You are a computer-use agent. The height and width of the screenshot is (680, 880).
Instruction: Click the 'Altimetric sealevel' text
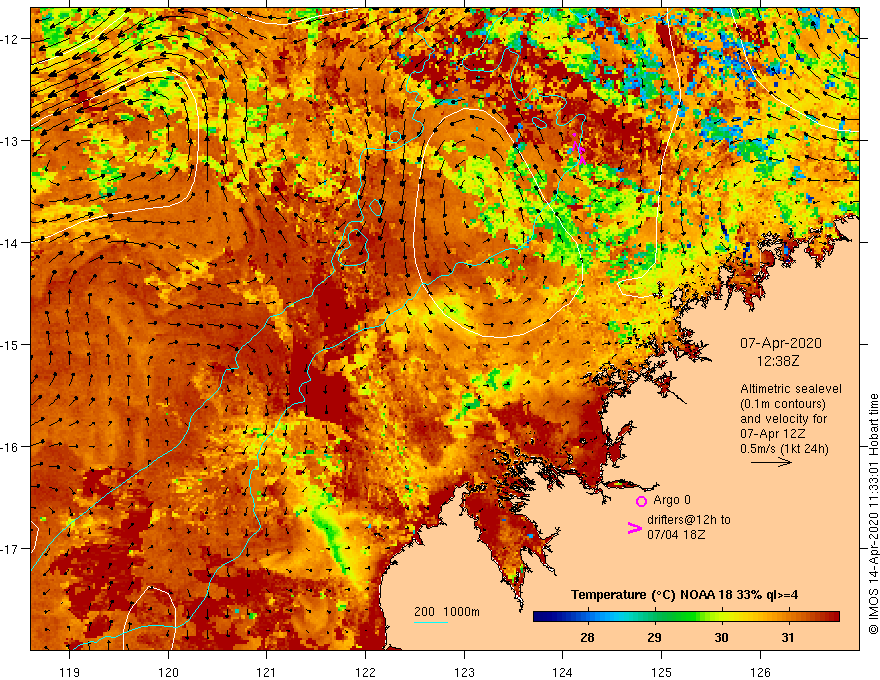pyautogui.click(x=791, y=389)
